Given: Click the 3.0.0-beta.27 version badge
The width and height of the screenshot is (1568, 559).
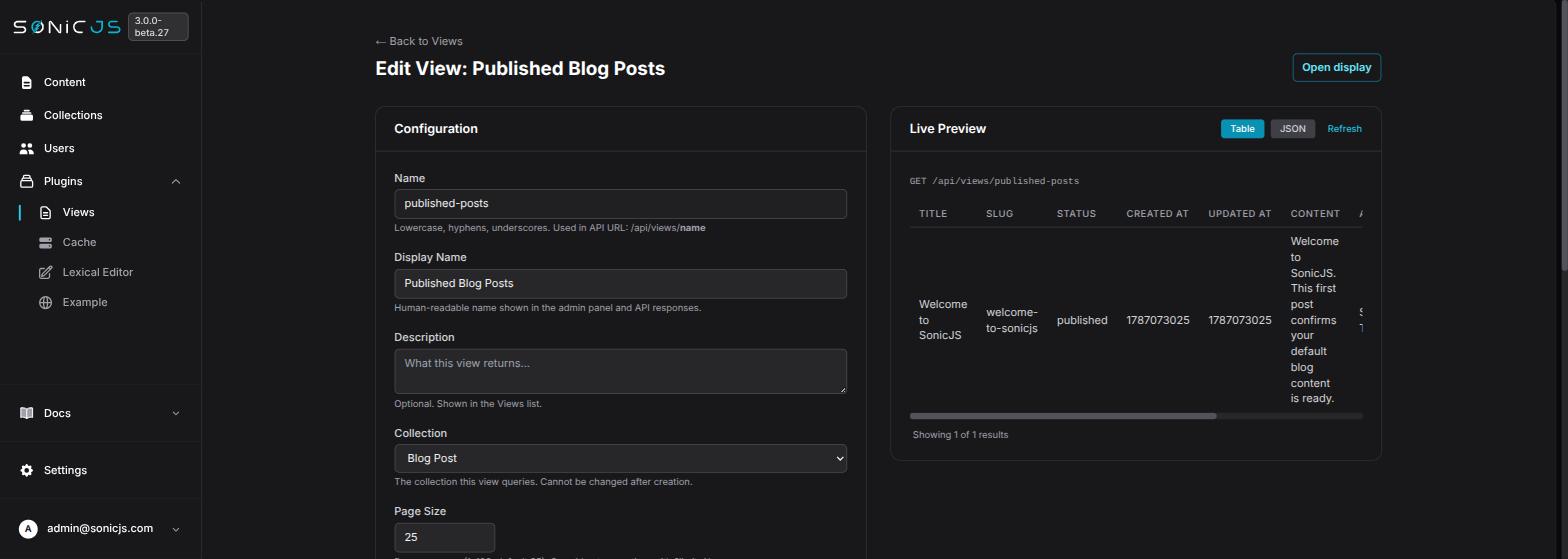Looking at the screenshot, I should point(158,27).
